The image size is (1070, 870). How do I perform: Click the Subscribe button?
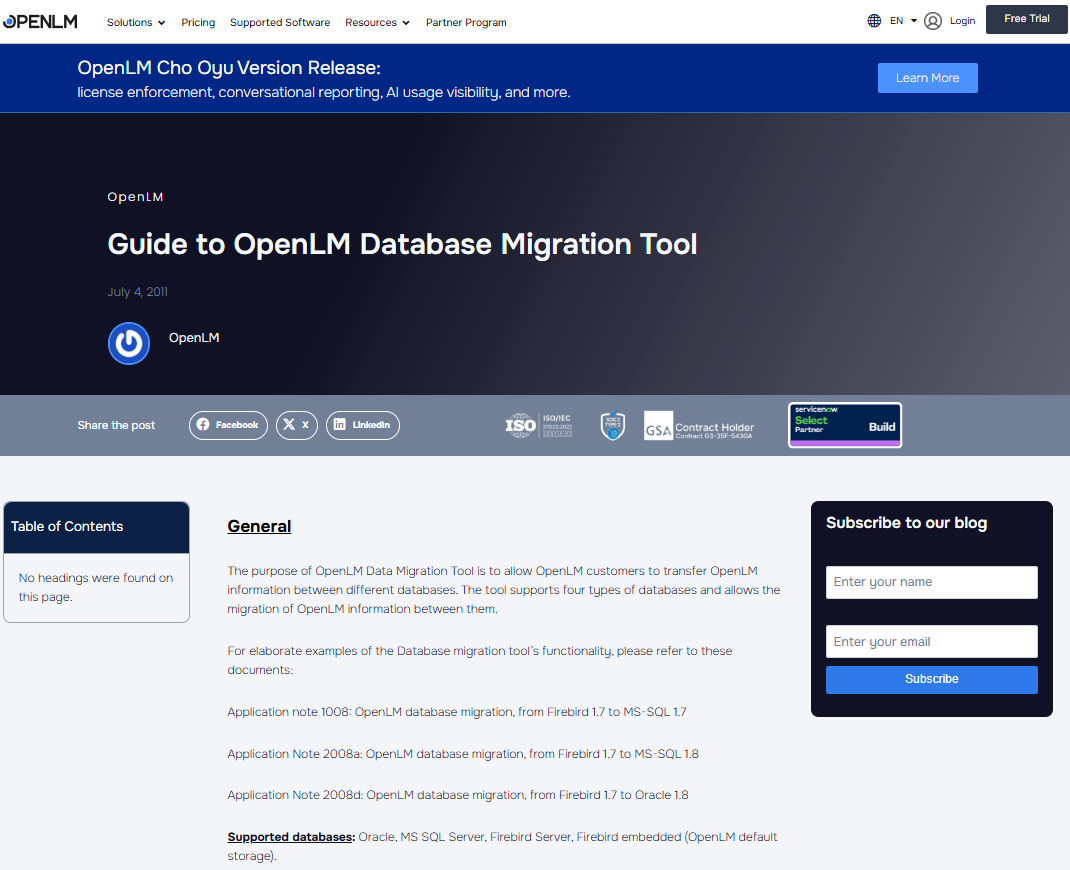pos(931,680)
